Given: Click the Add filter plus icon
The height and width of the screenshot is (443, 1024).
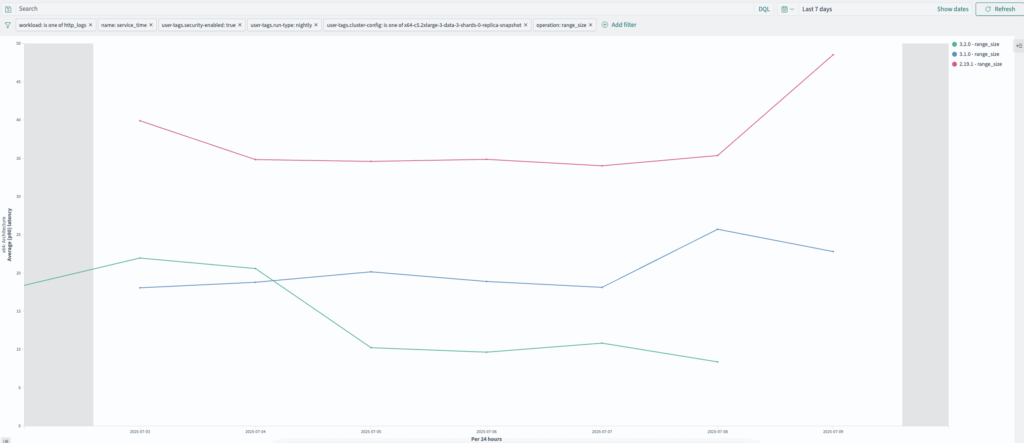Looking at the screenshot, I should tap(604, 25).
